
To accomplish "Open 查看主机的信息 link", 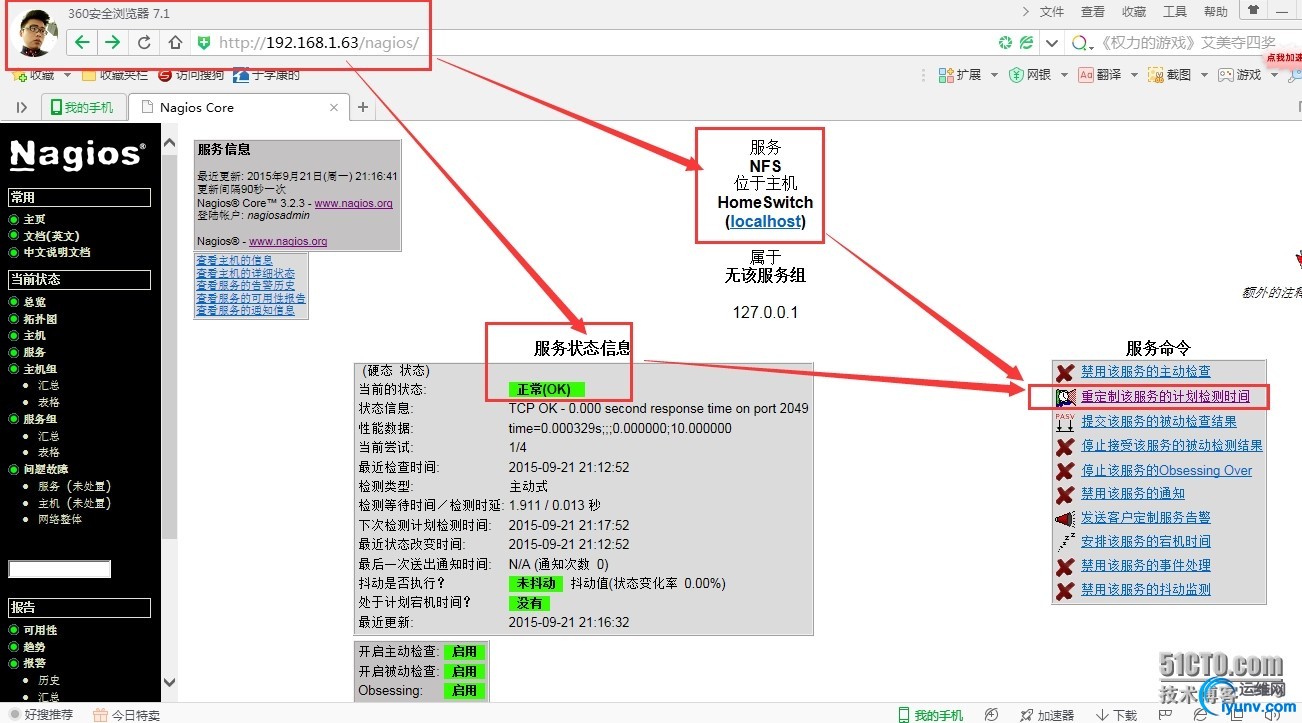I will tap(234, 260).
